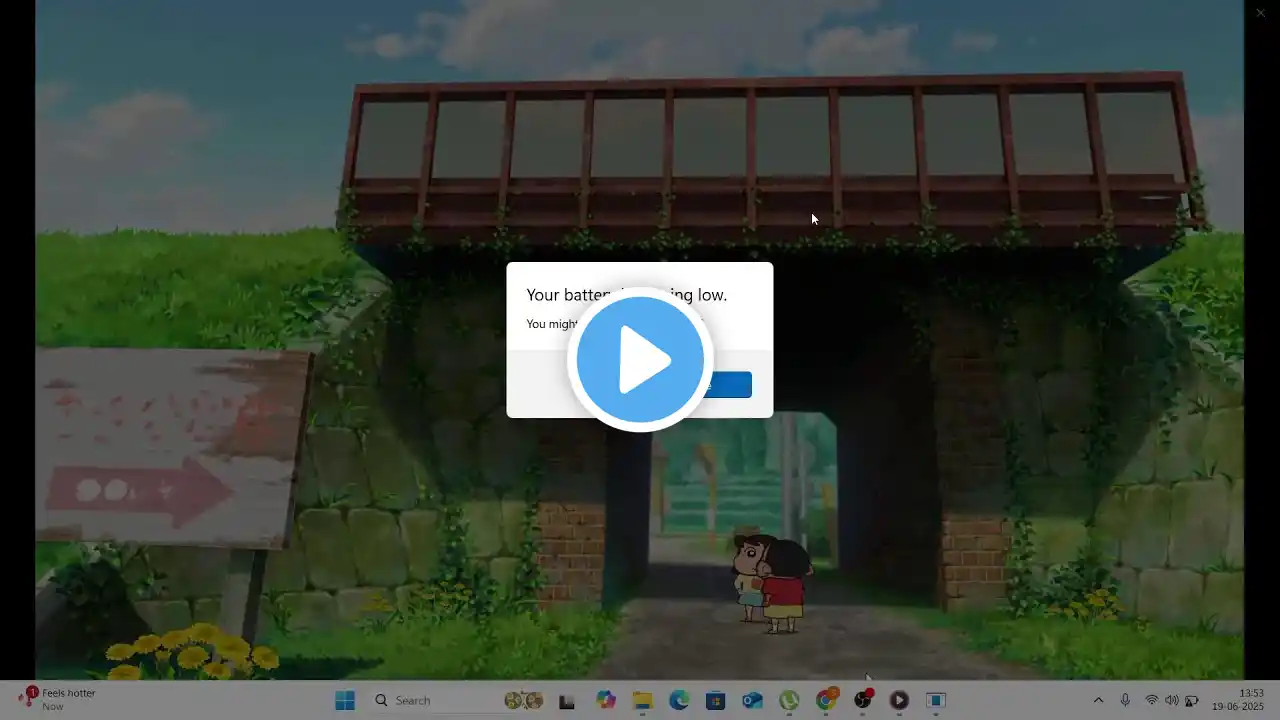Click the 'Your battery is running low' heading
This screenshot has width=1280, height=720.
coord(626,295)
